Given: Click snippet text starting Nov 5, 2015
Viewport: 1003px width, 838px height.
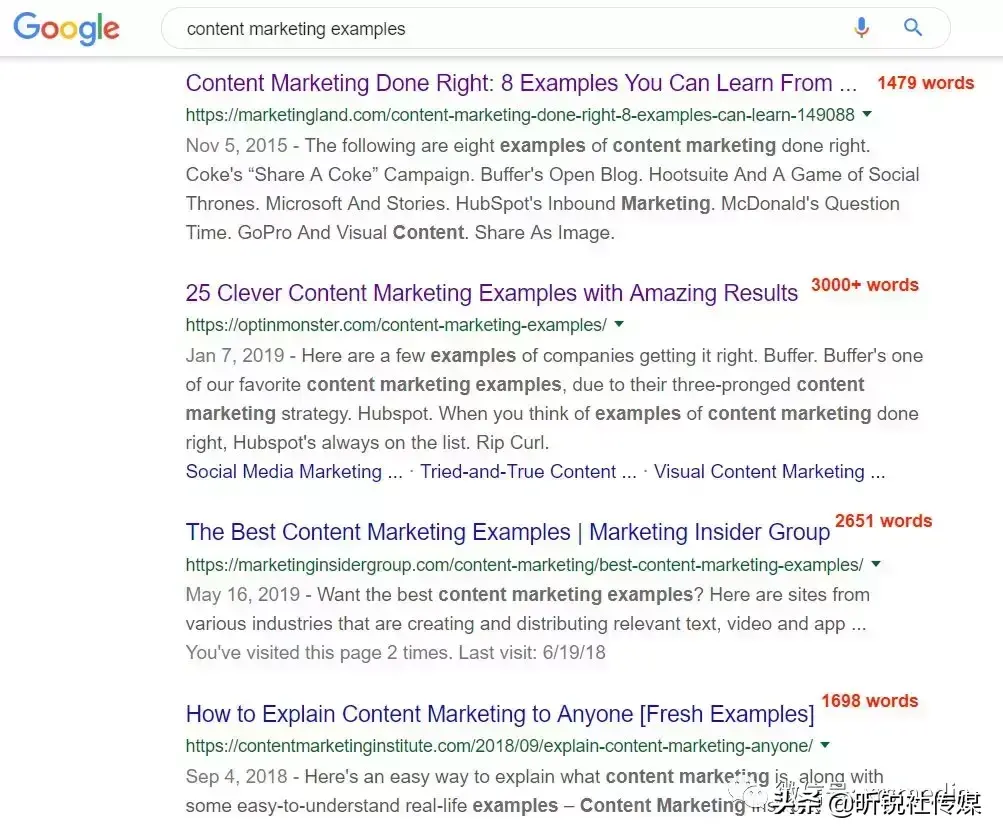Looking at the screenshot, I should point(553,189).
